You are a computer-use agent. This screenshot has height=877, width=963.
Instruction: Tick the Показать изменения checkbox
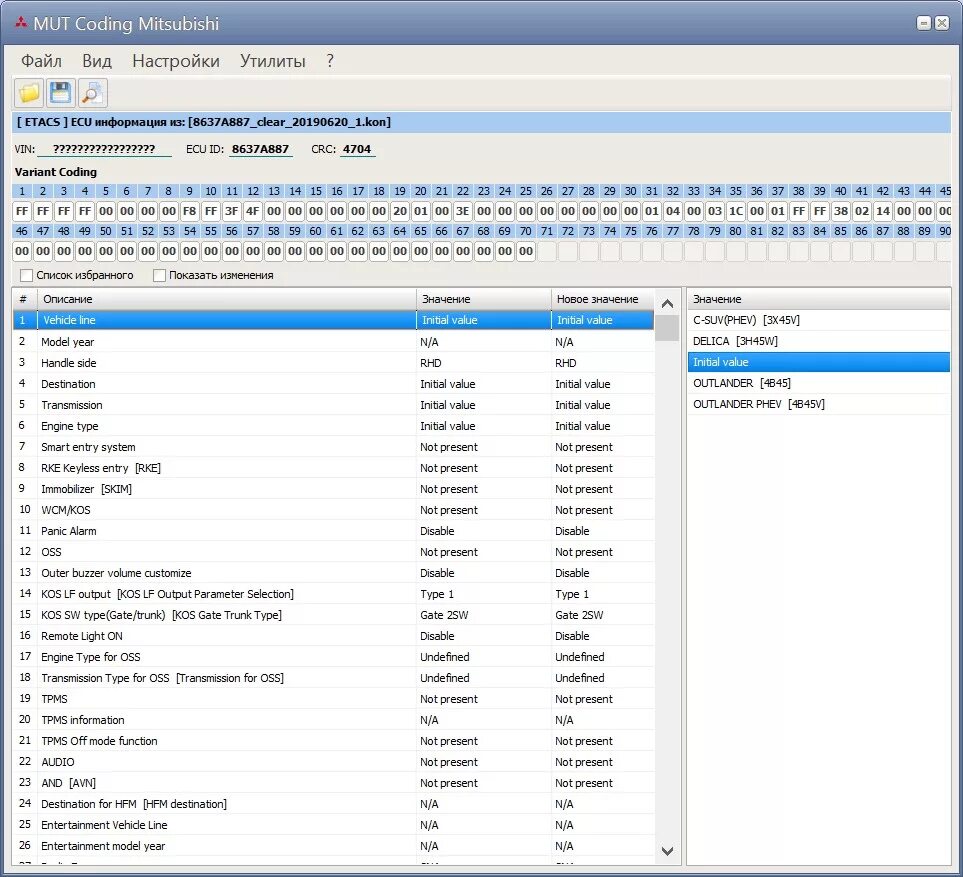pyautogui.click(x=159, y=275)
